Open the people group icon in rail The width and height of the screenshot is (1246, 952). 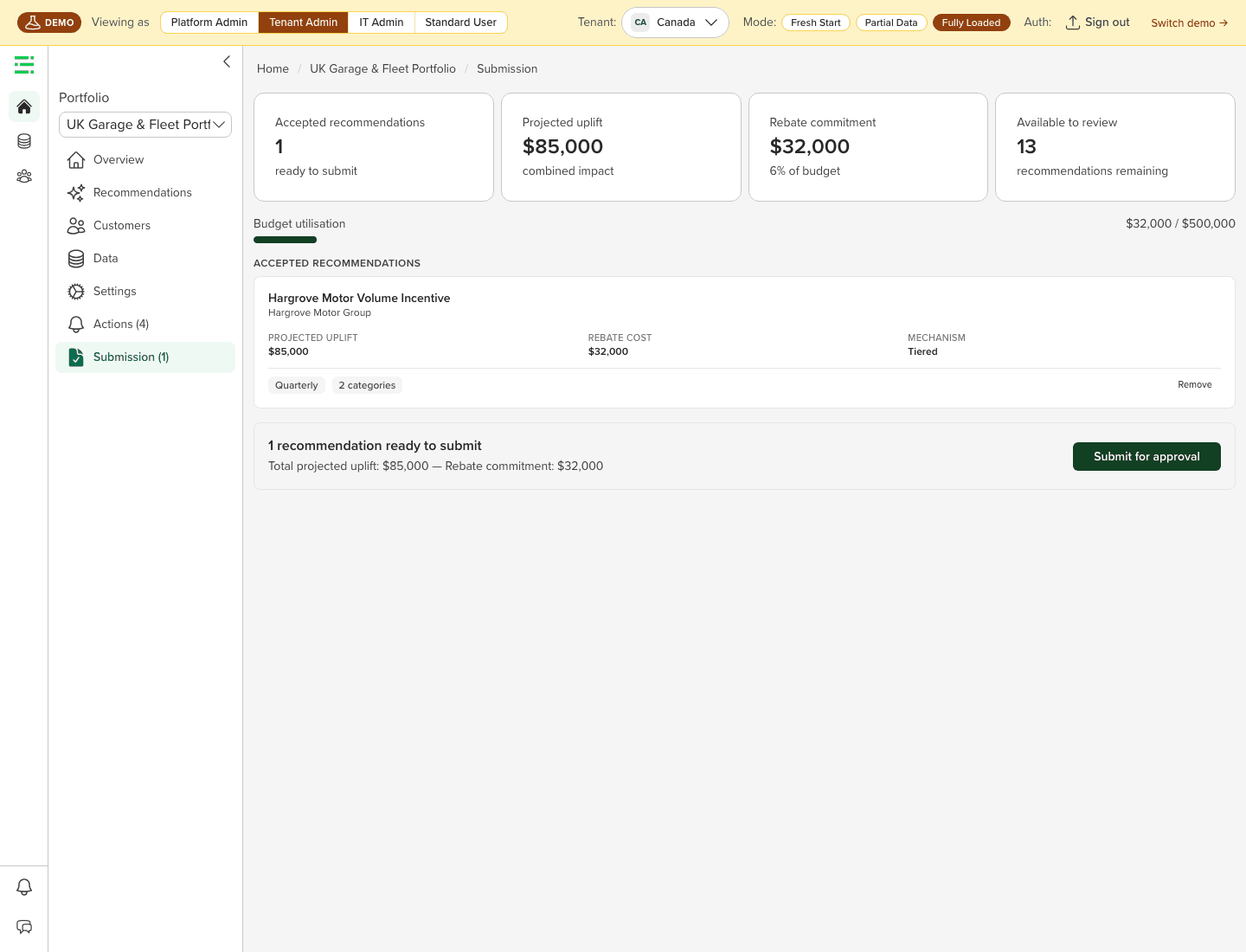click(x=24, y=176)
